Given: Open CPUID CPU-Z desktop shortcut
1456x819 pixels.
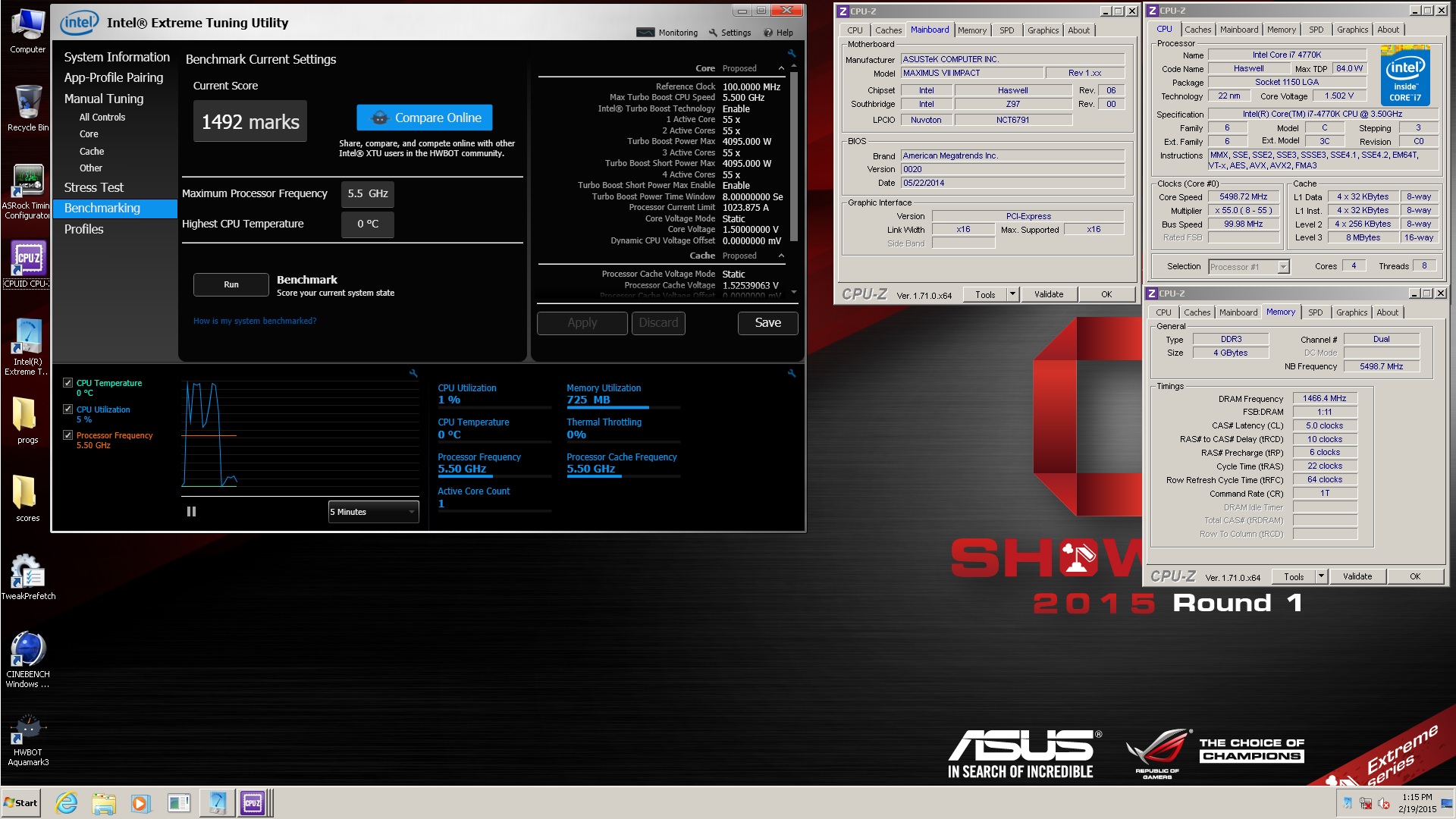Looking at the screenshot, I should pos(27,264).
